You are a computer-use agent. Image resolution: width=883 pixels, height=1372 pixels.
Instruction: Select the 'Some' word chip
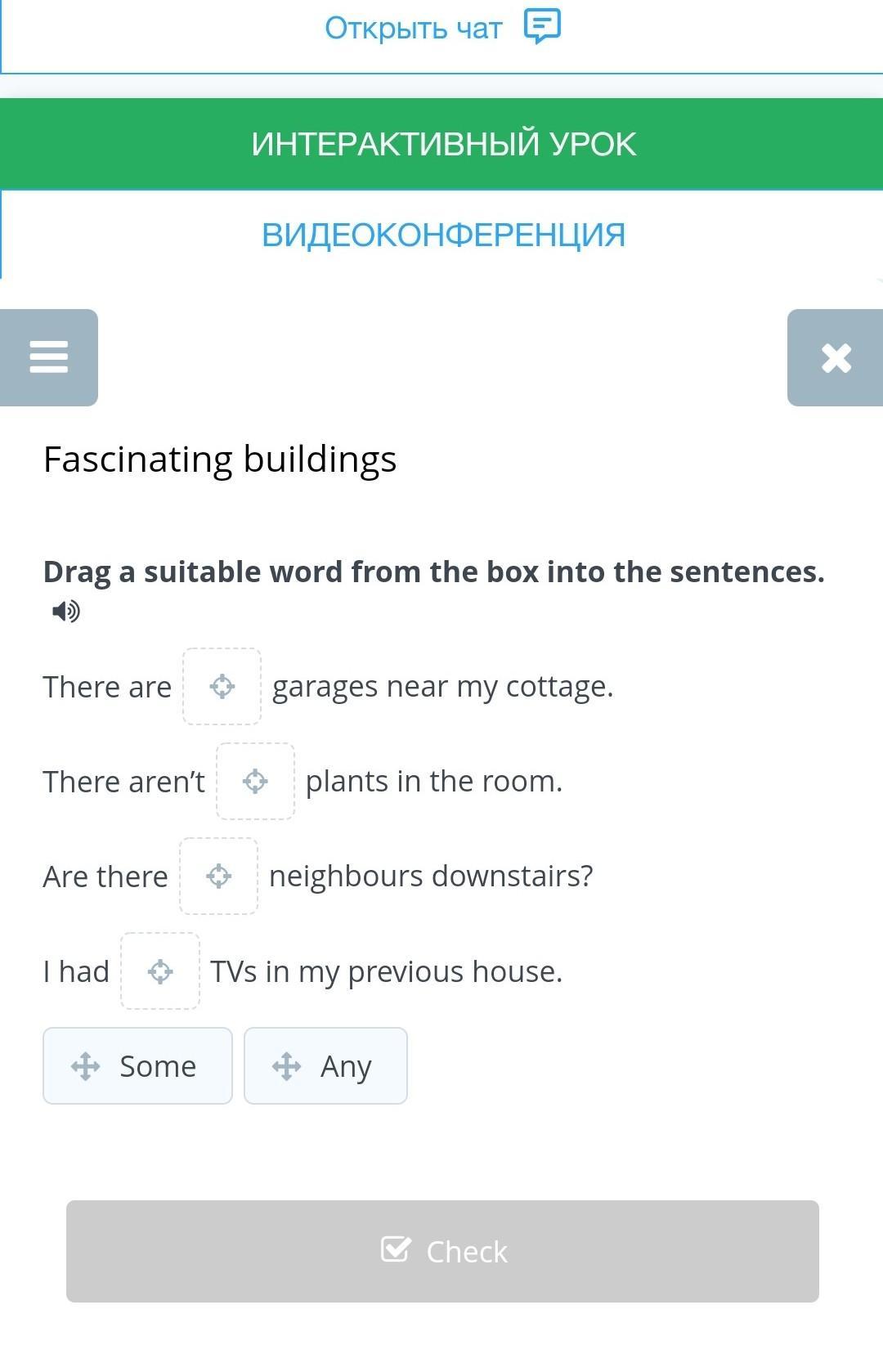click(157, 1066)
